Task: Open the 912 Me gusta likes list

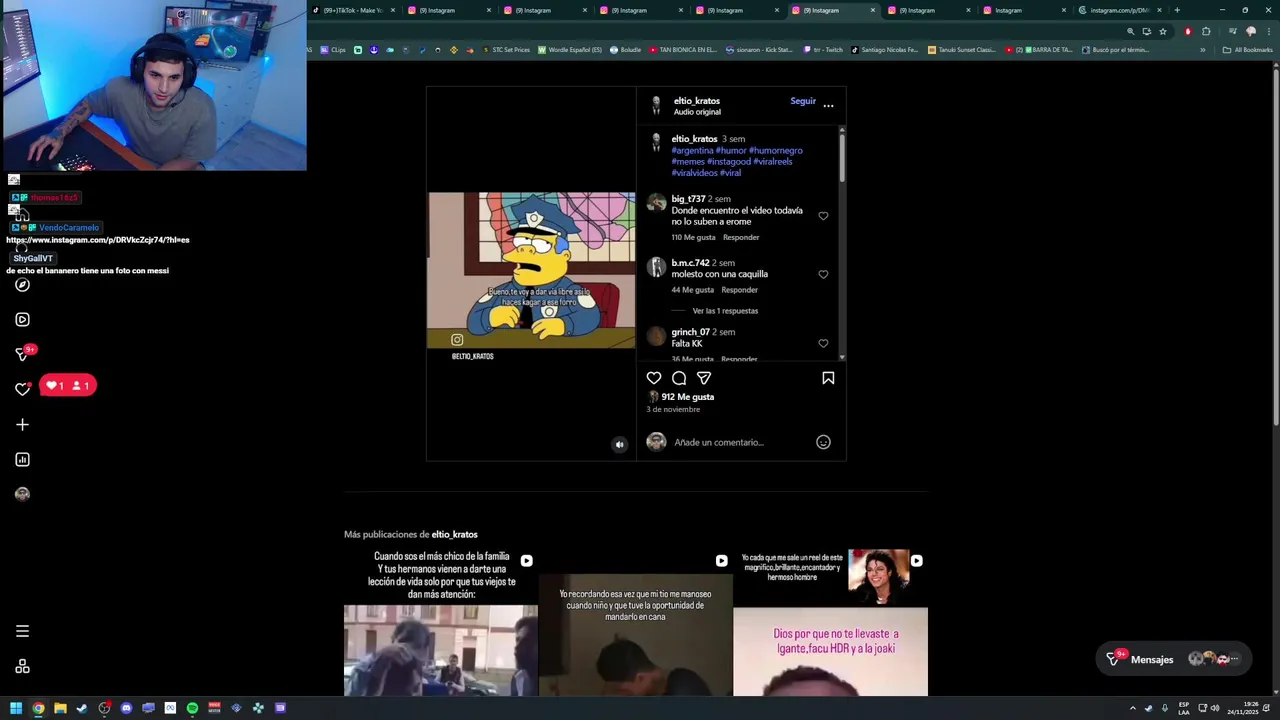Action: [x=687, y=397]
